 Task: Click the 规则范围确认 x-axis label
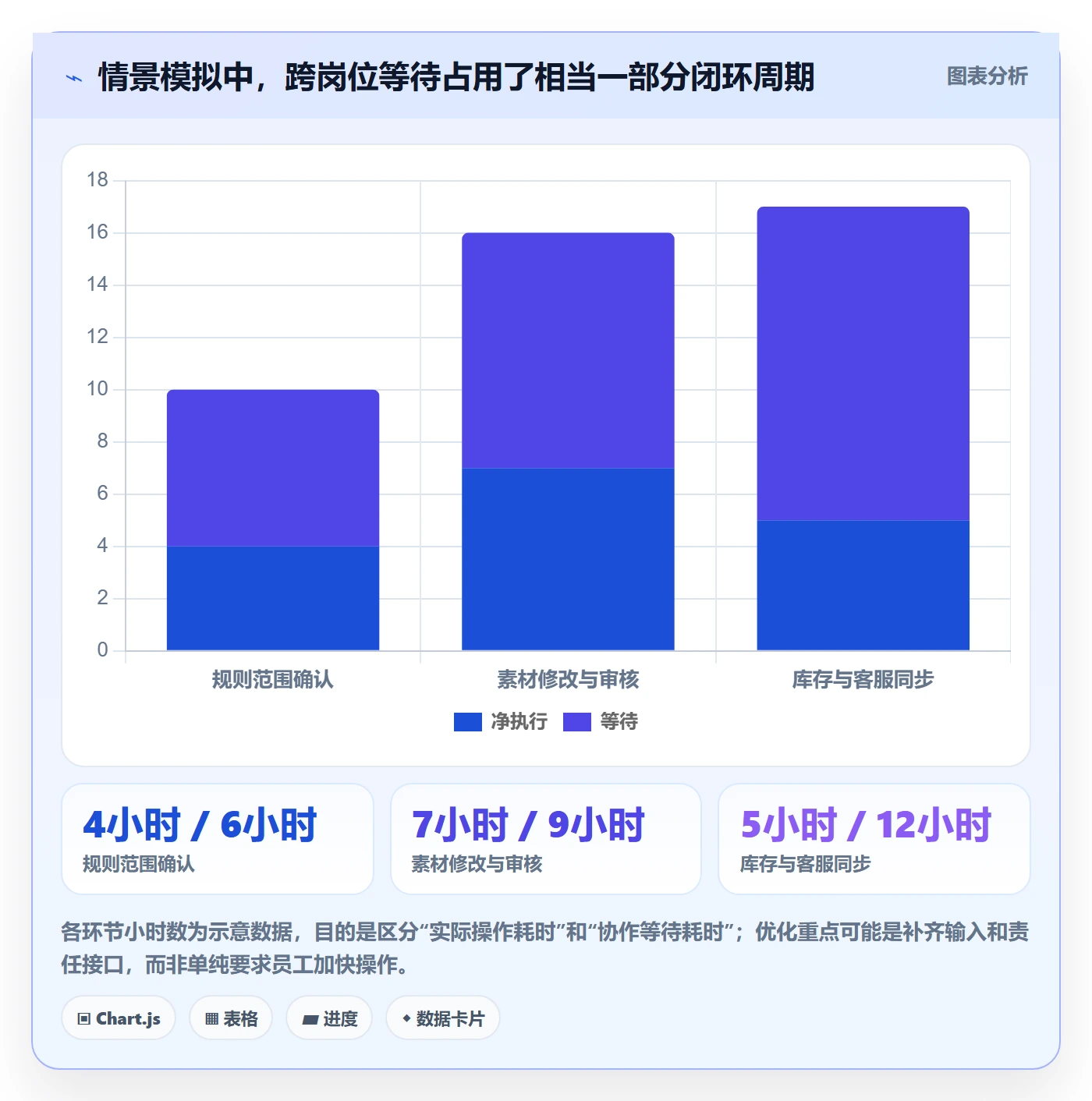[x=273, y=679]
